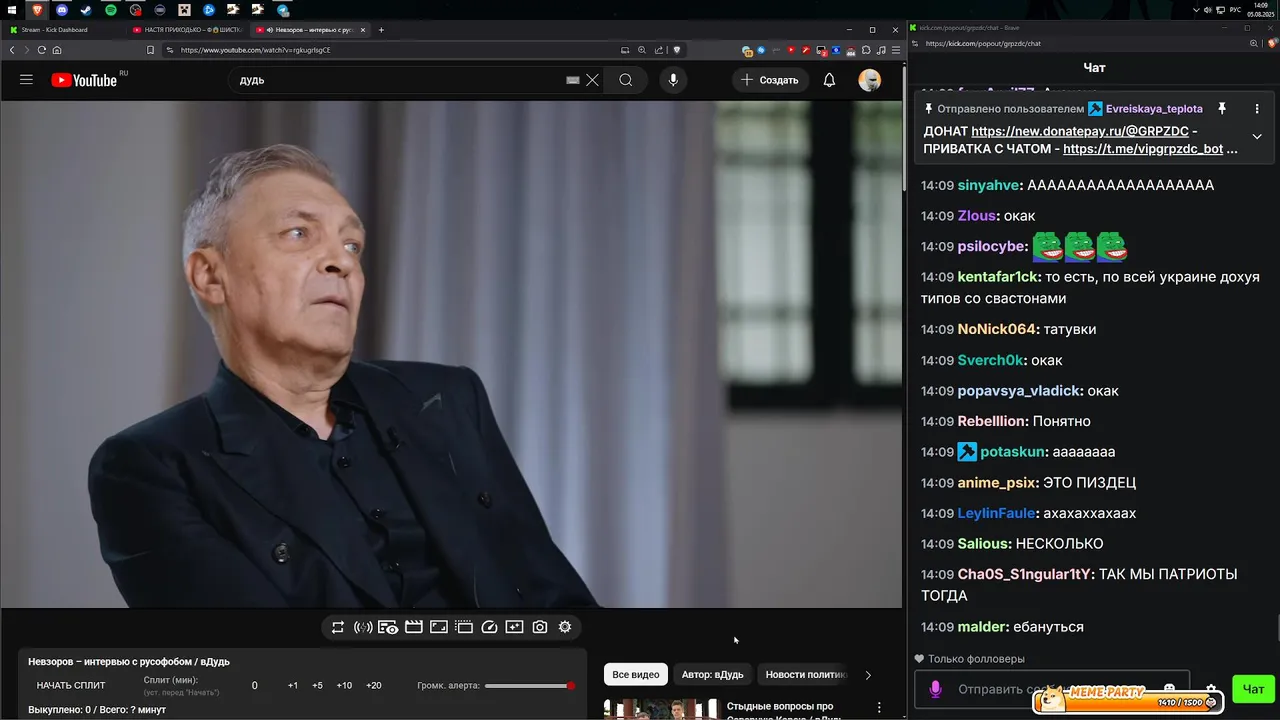Adjust the 'Громк. алерта' volume slider
The width and height of the screenshot is (1280, 720).
pos(528,685)
